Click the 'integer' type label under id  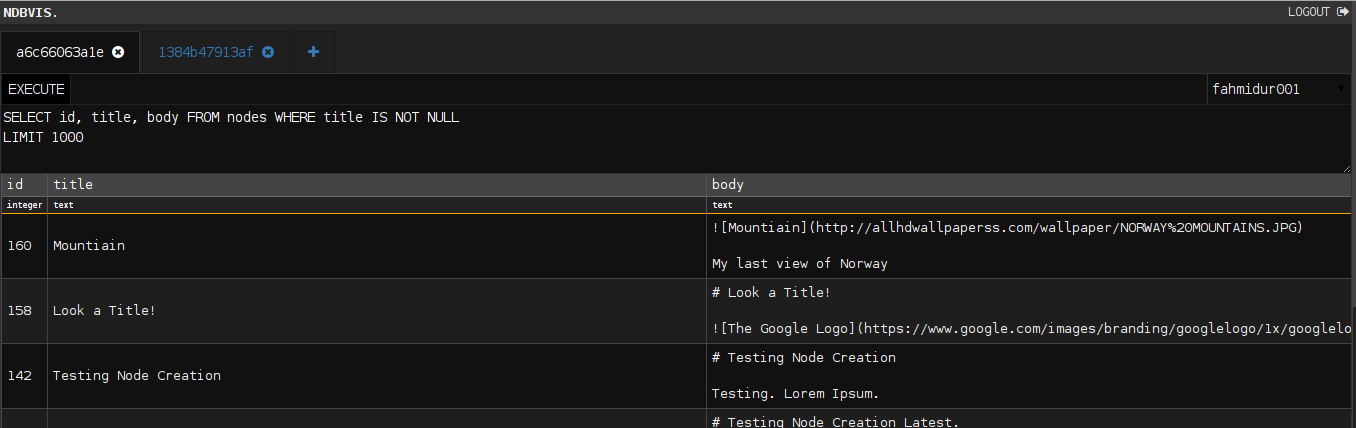coord(24,205)
